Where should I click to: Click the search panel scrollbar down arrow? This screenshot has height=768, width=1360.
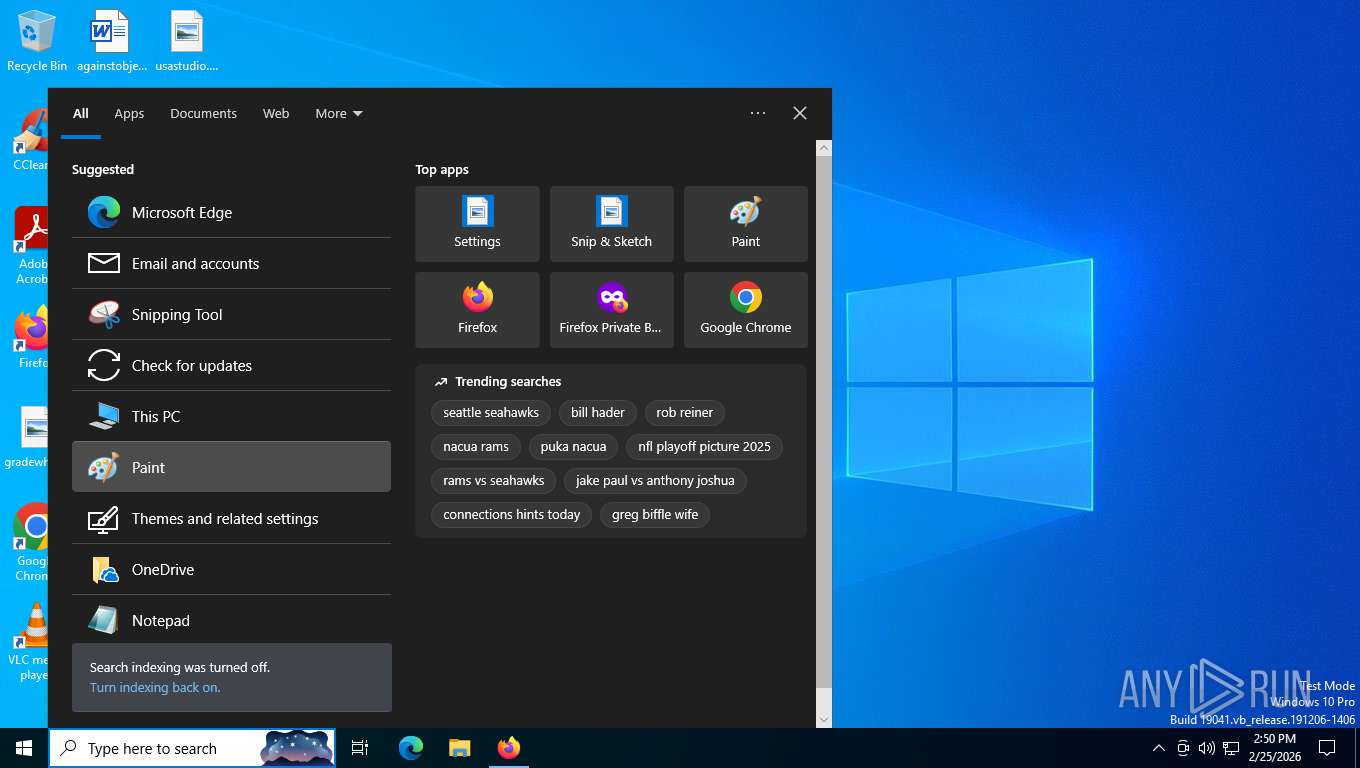[824, 719]
